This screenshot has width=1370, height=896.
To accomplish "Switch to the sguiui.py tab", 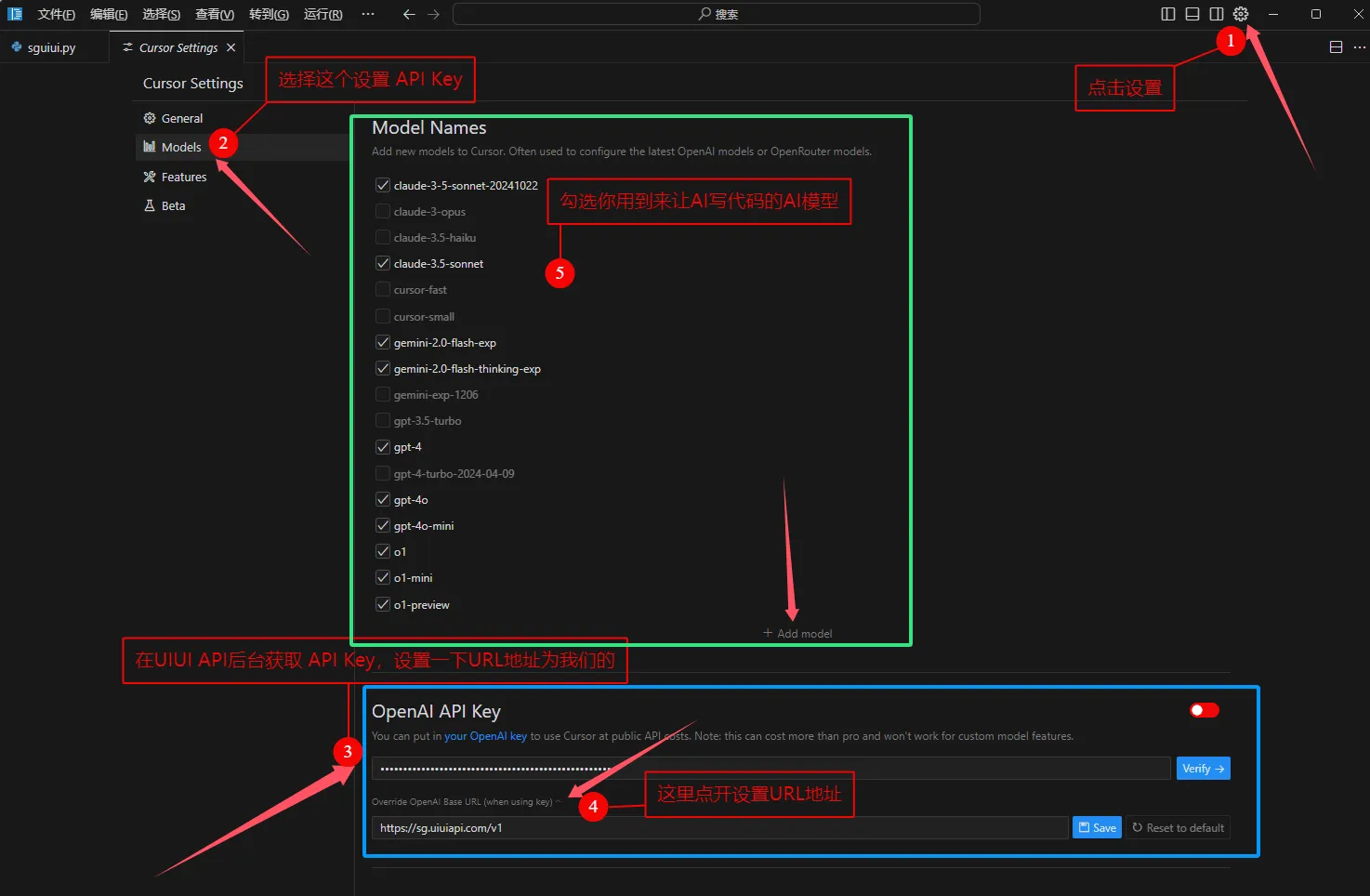I will pos(51,47).
